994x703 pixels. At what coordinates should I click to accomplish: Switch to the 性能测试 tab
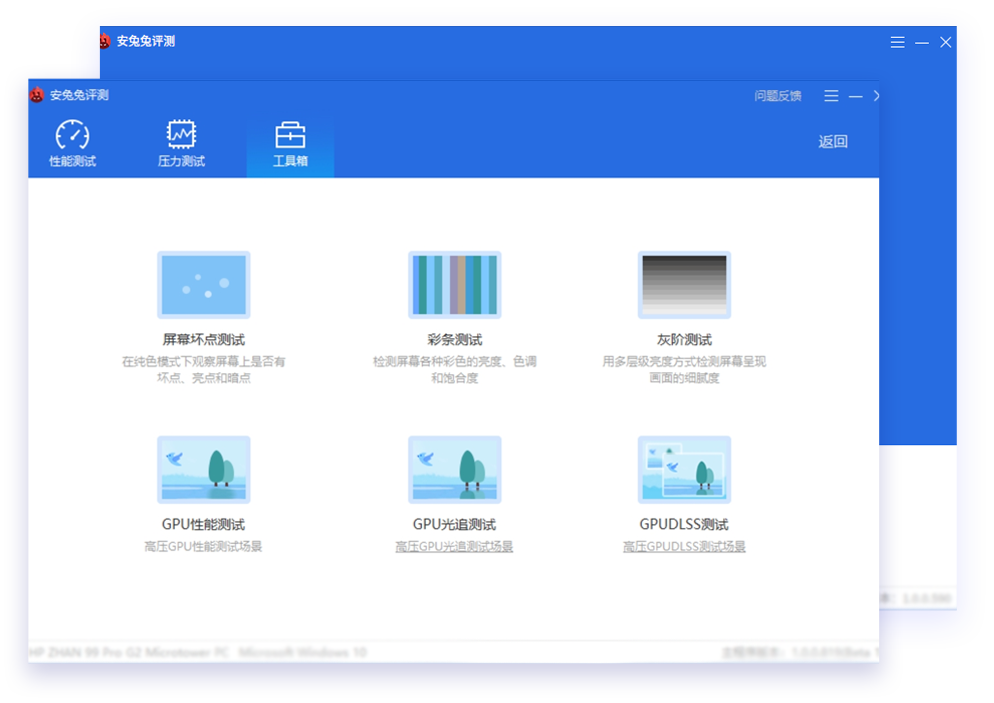point(73,145)
